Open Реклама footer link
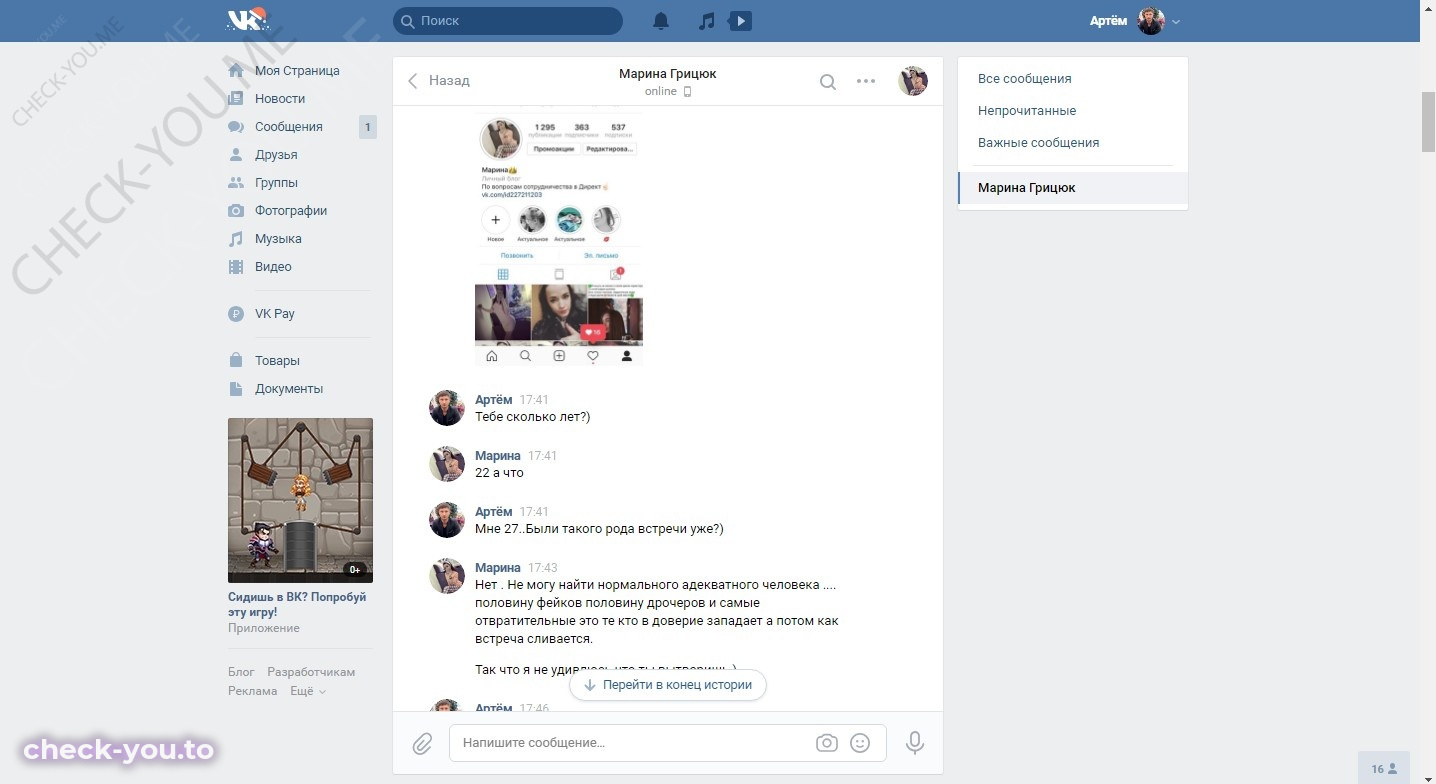 pos(253,691)
